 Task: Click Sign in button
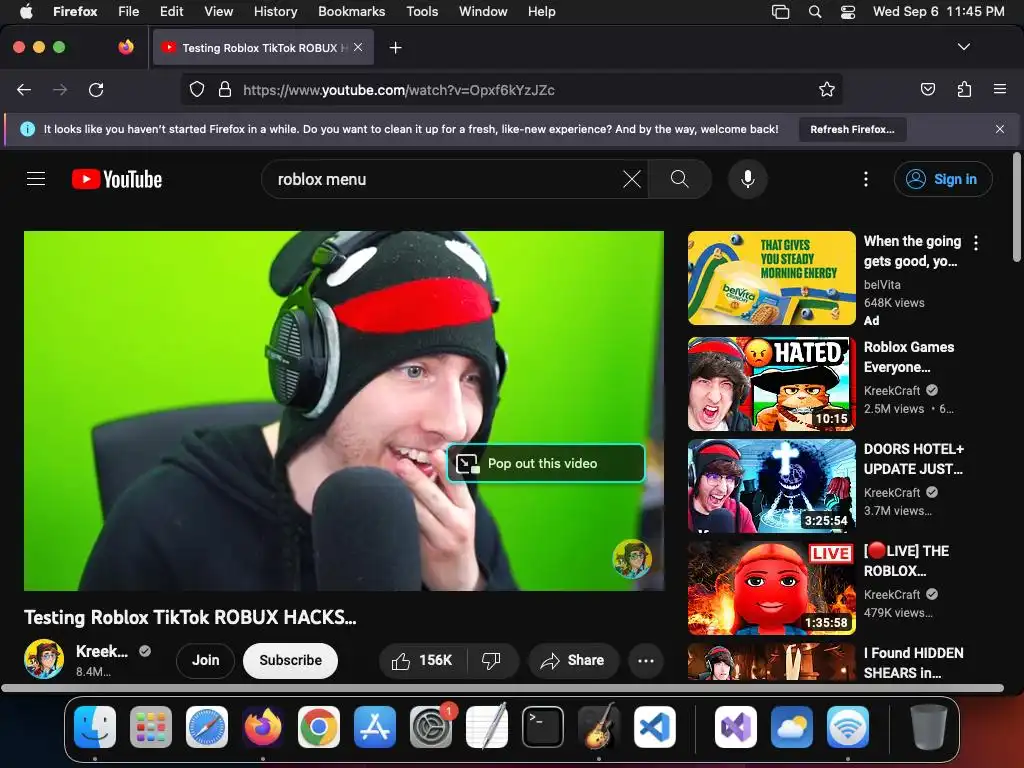coord(943,179)
